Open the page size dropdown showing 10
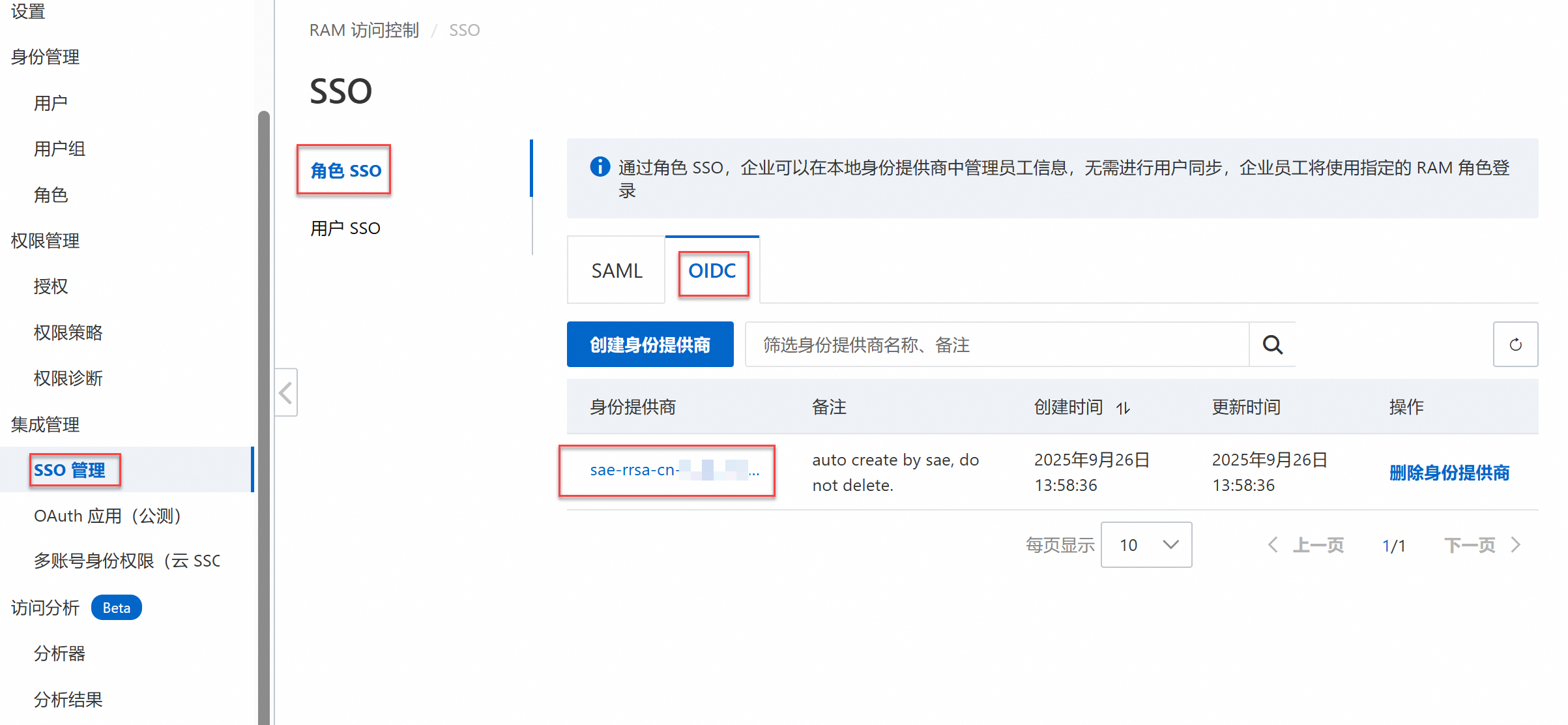This screenshot has height=725, width=1568. point(1146,545)
